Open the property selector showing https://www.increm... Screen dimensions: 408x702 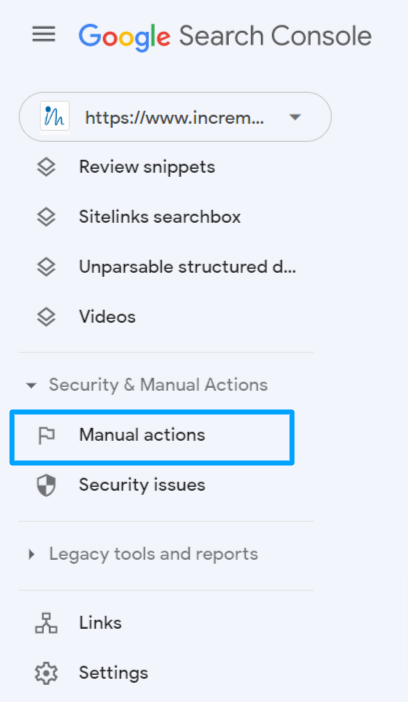point(175,117)
